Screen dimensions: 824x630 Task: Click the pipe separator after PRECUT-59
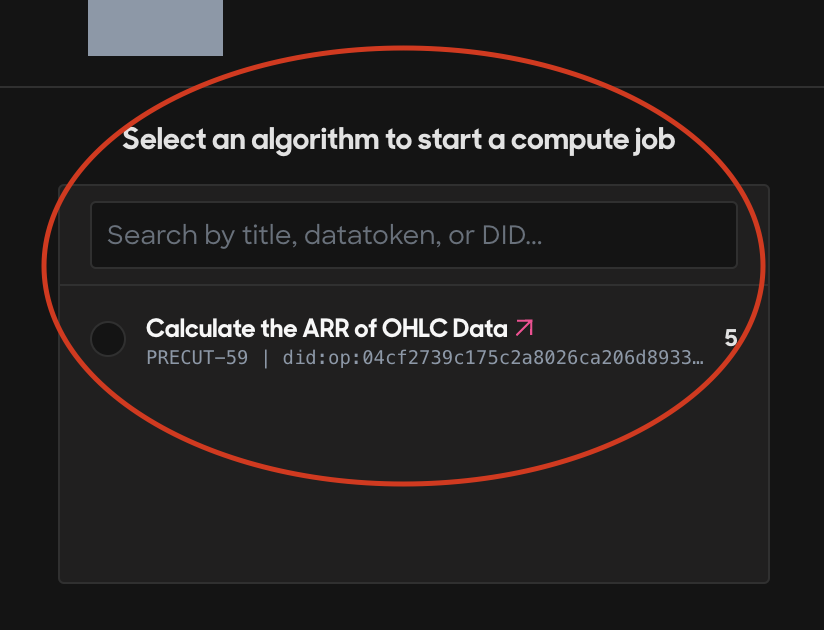[x=265, y=358]
